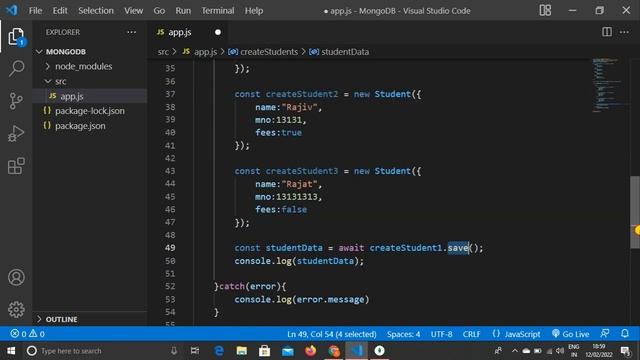Open the Explorer view in activity bar
Screen dimensions: 640x360
pos(16,37)
